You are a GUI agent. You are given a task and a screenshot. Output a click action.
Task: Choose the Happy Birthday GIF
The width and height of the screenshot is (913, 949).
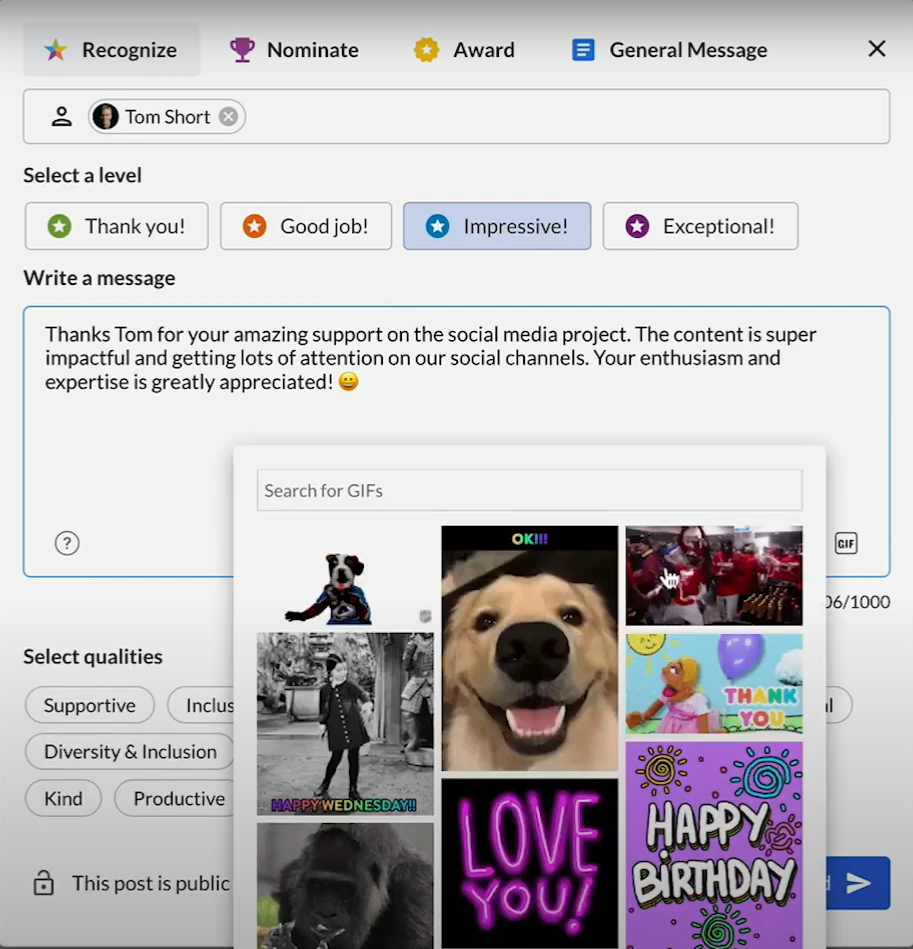tap(714, 844)
